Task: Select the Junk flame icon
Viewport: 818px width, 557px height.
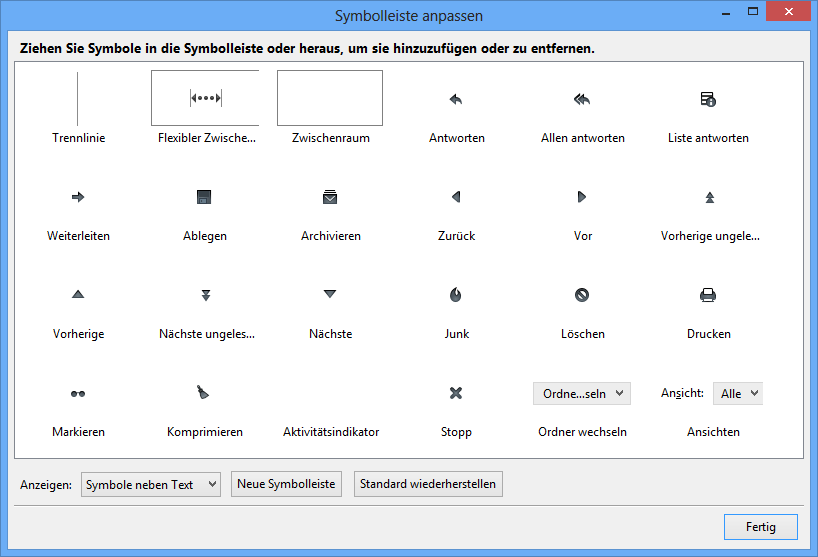Action: pos(455,295)
